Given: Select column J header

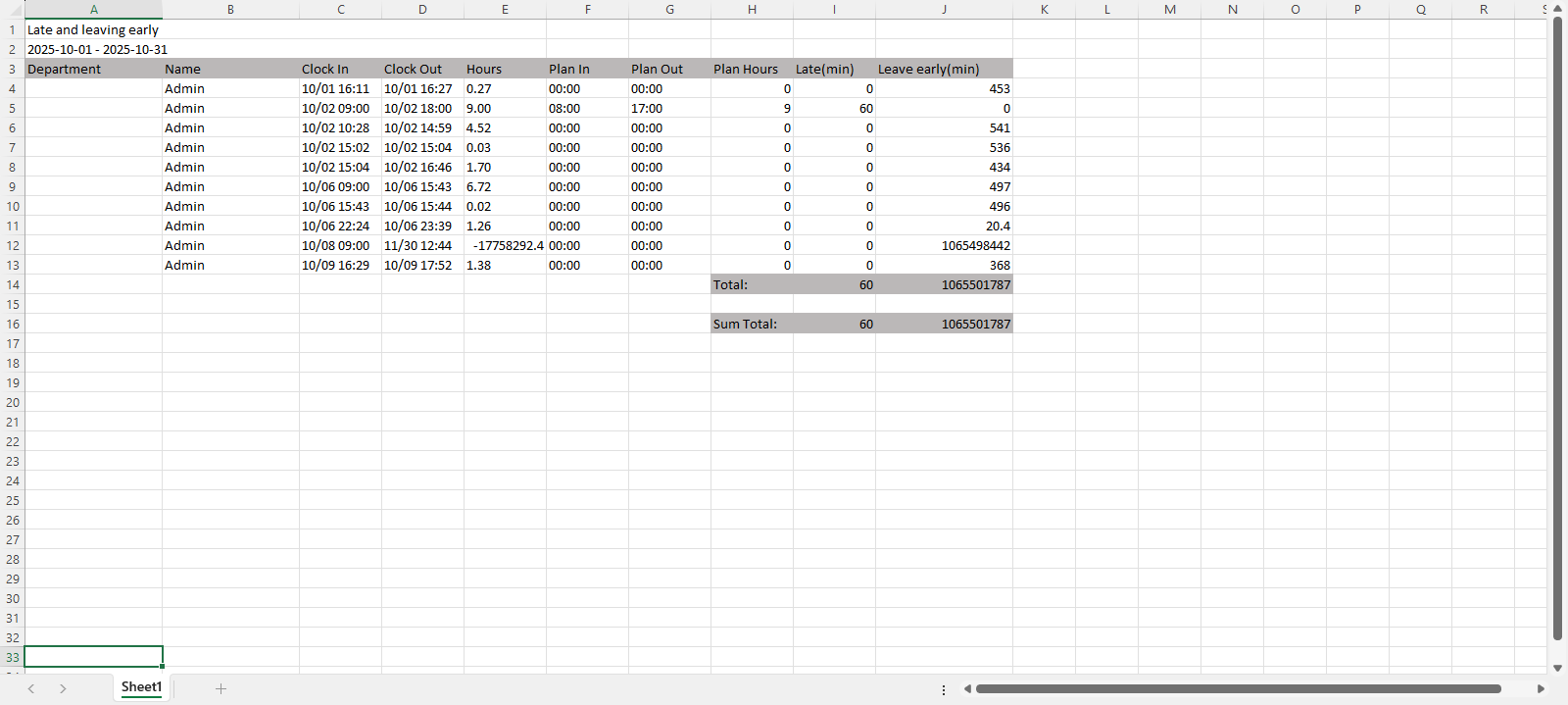Looking at the screenshot, I should coord(944,10).
